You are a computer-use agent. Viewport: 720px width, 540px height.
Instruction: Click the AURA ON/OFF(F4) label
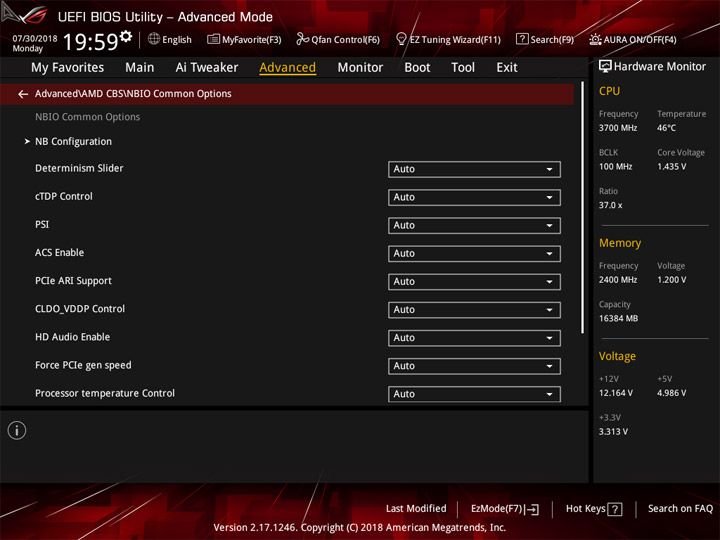tap(640, 39)
